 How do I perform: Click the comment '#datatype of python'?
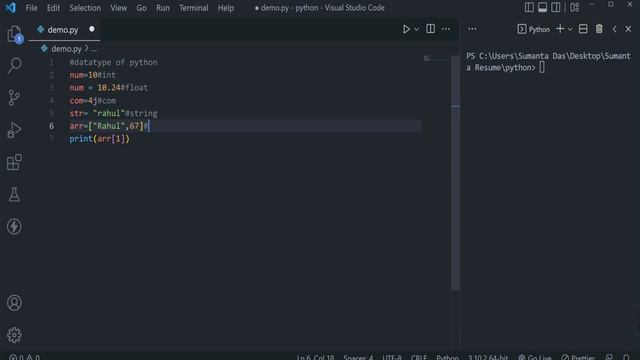[x=113, y=62]
